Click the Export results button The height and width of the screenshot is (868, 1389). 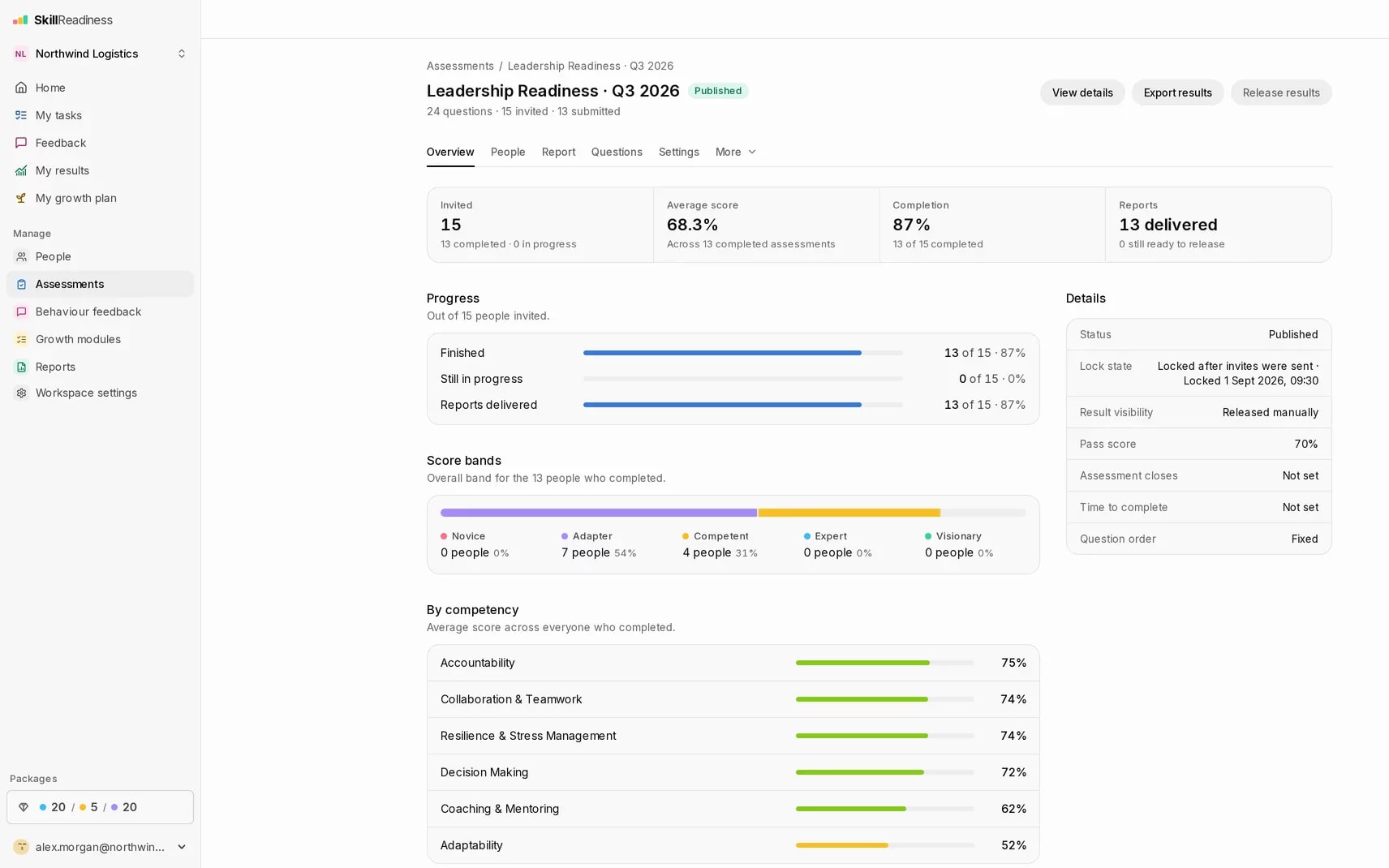click(1177, 92)
